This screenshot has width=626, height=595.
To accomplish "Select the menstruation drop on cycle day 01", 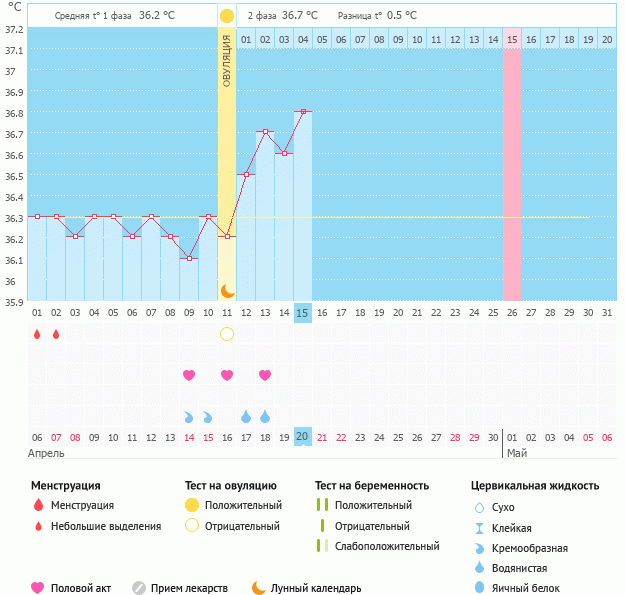I will click(37, 334).
